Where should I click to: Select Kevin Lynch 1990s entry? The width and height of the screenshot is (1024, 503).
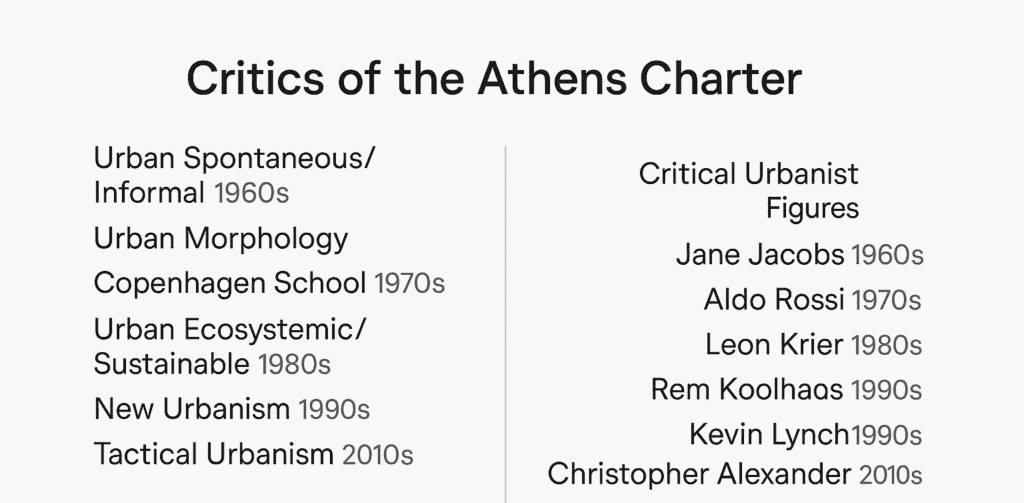[805, 435]
